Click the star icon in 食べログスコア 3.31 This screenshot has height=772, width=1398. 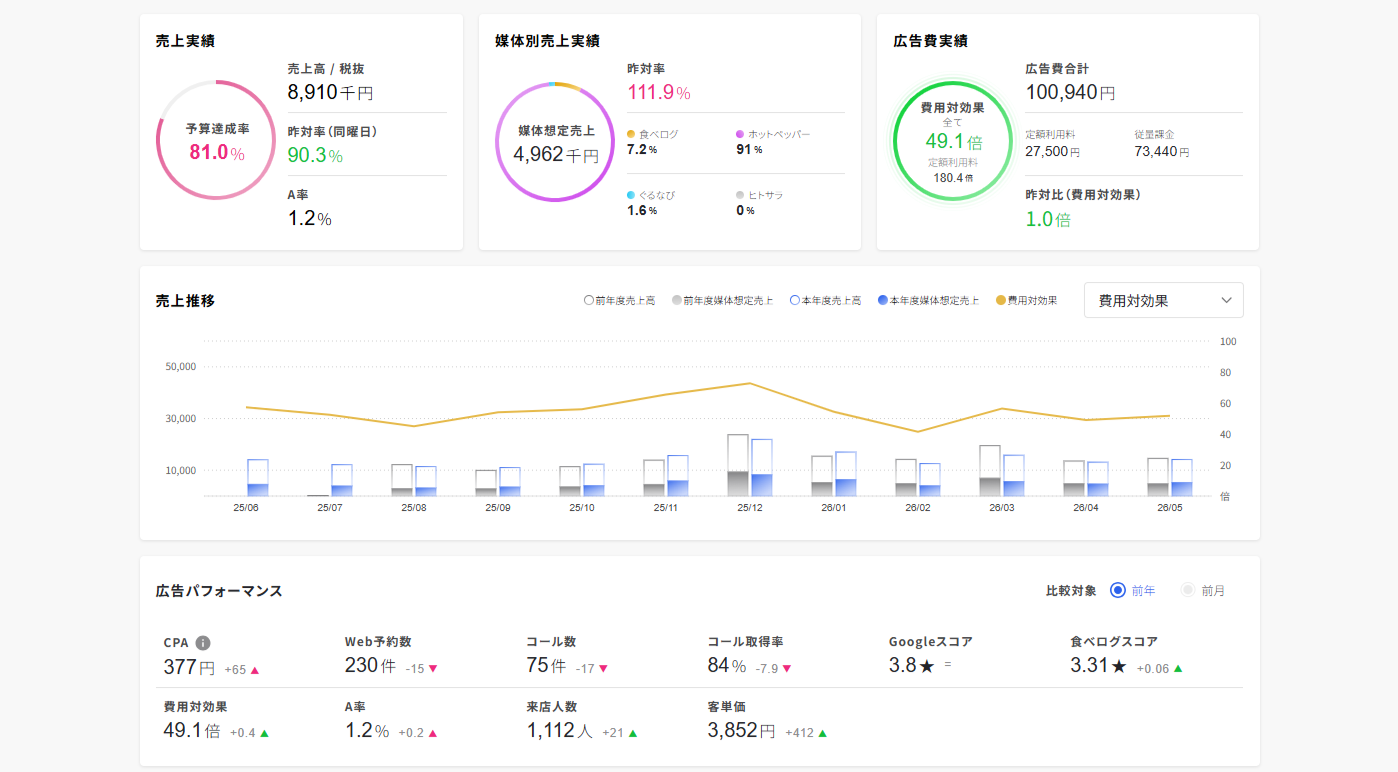pyautogui.click(x=1119, y=667)
